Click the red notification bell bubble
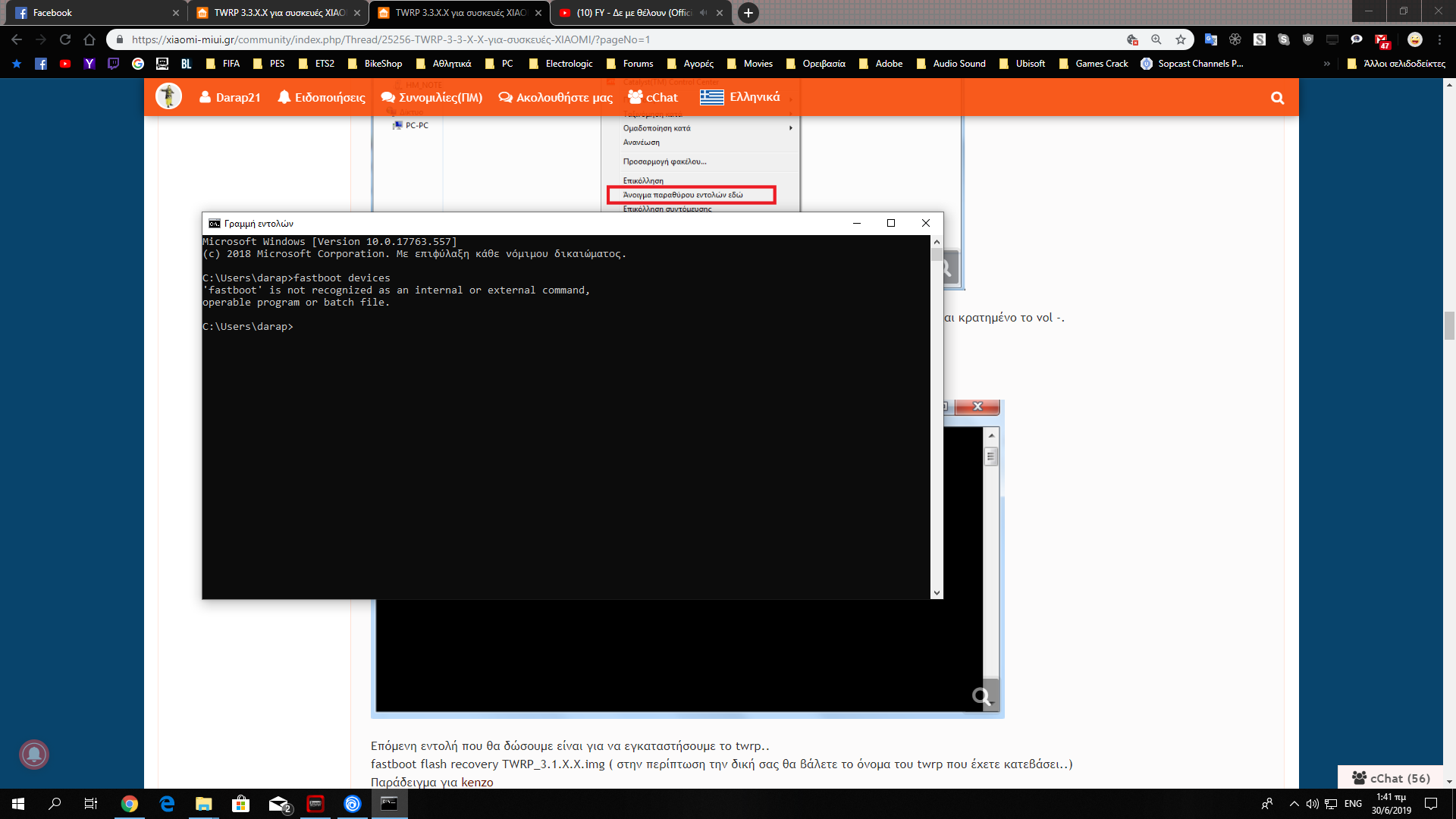 click(33, 754)
